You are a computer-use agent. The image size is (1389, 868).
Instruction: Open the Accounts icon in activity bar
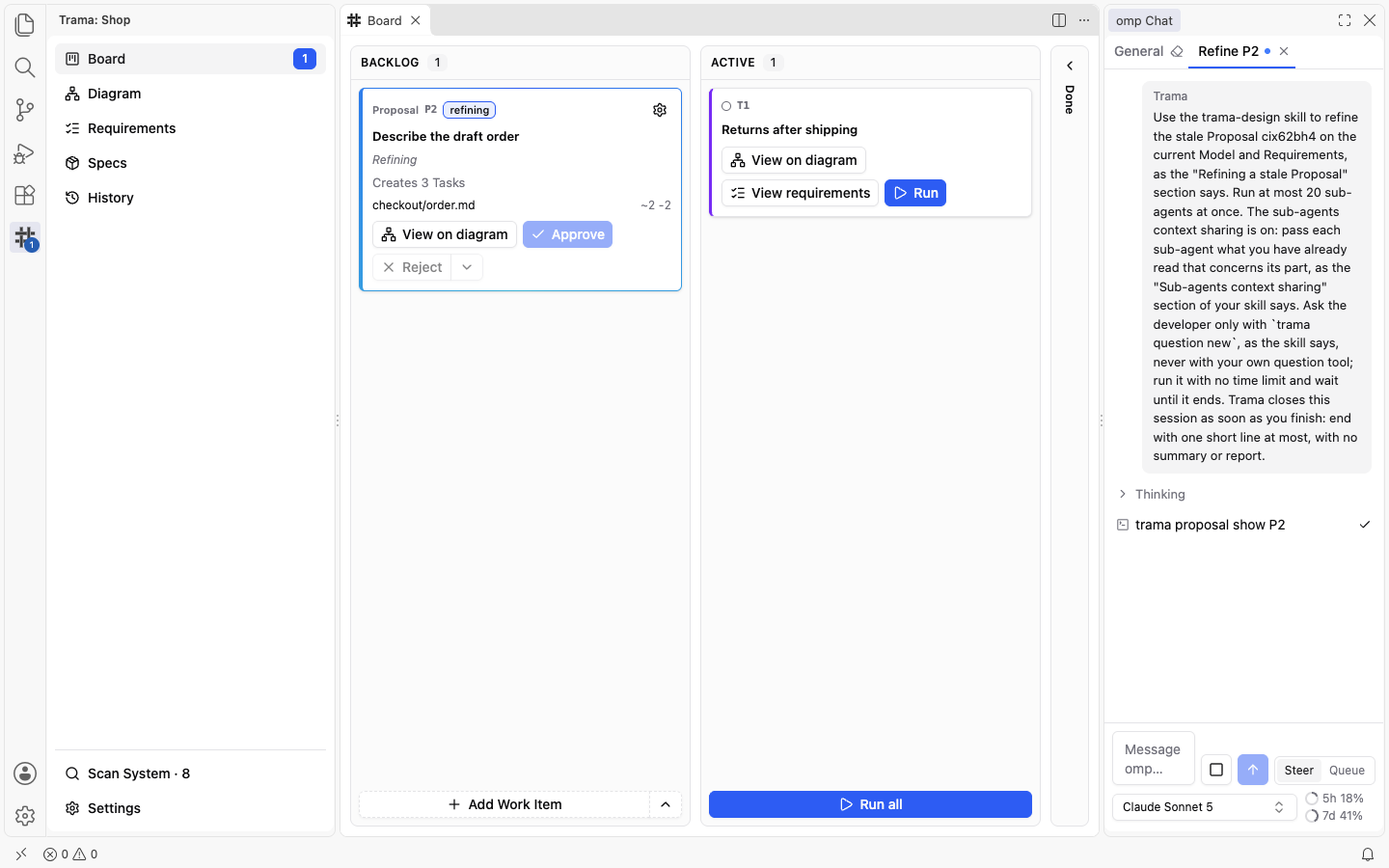[25, 773]
